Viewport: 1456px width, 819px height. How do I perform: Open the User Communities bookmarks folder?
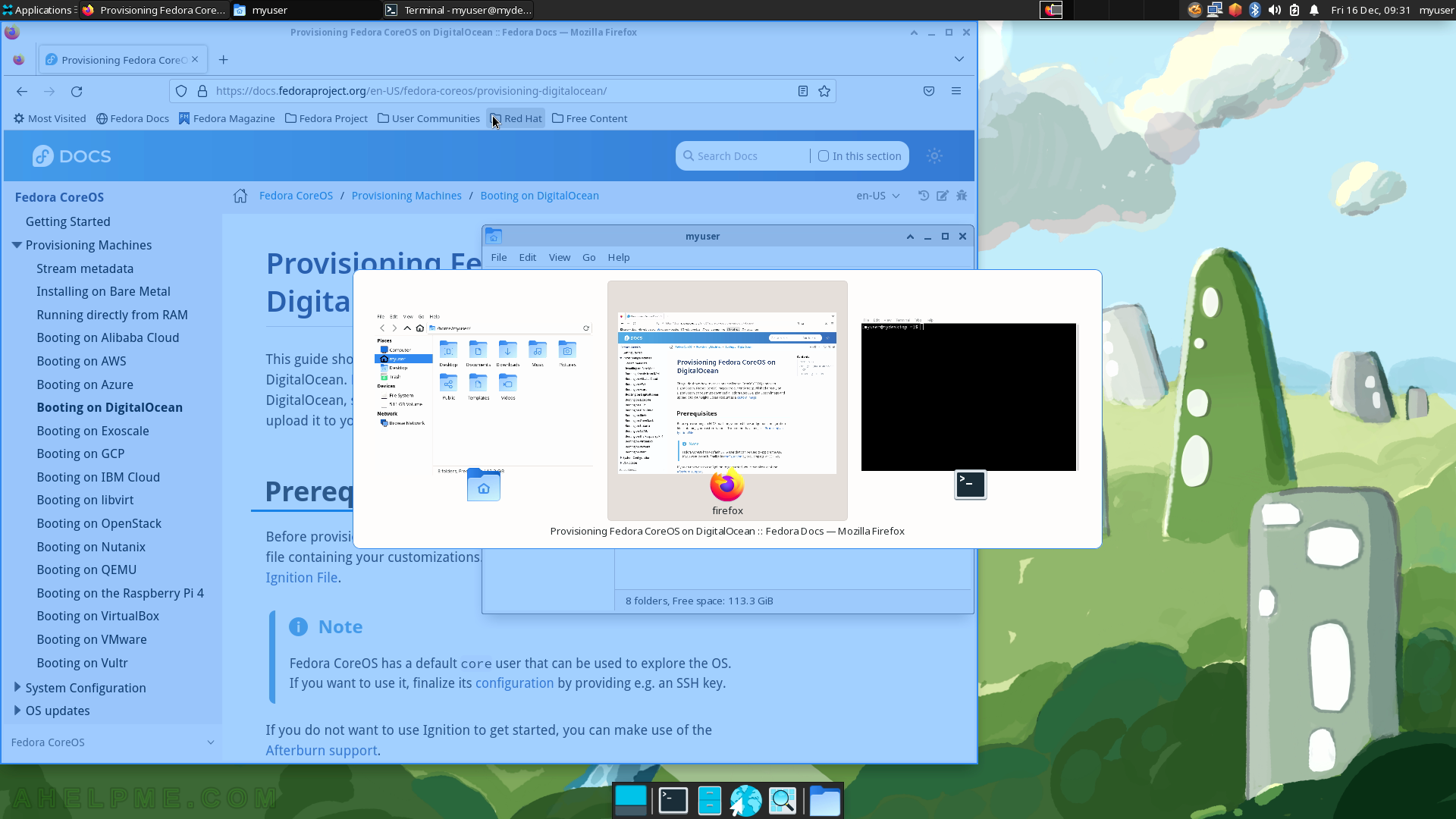pos(428,118)
